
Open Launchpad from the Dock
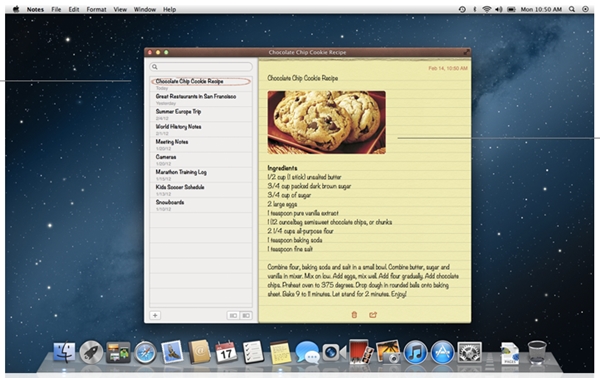click(x=91, y=352)
